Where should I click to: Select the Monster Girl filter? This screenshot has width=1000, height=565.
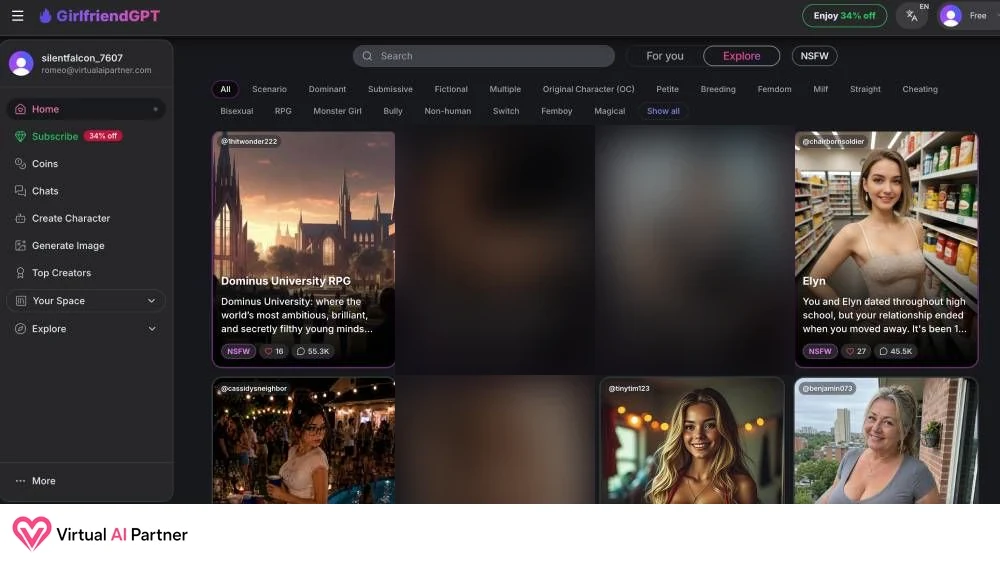pyautogui.click(x=337, y=111)
